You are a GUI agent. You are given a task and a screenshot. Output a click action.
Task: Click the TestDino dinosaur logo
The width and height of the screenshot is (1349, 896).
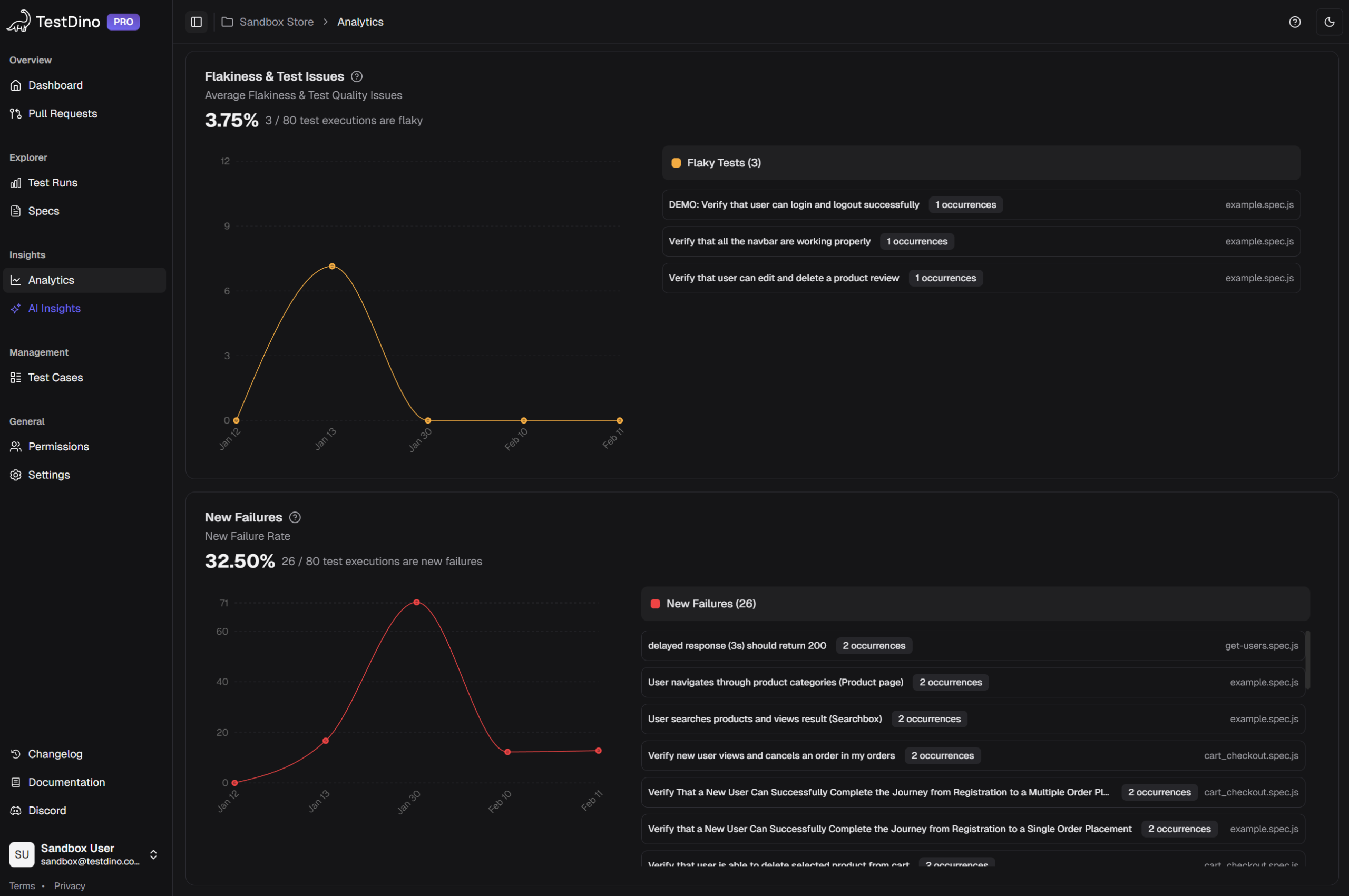tap(19, 21)
